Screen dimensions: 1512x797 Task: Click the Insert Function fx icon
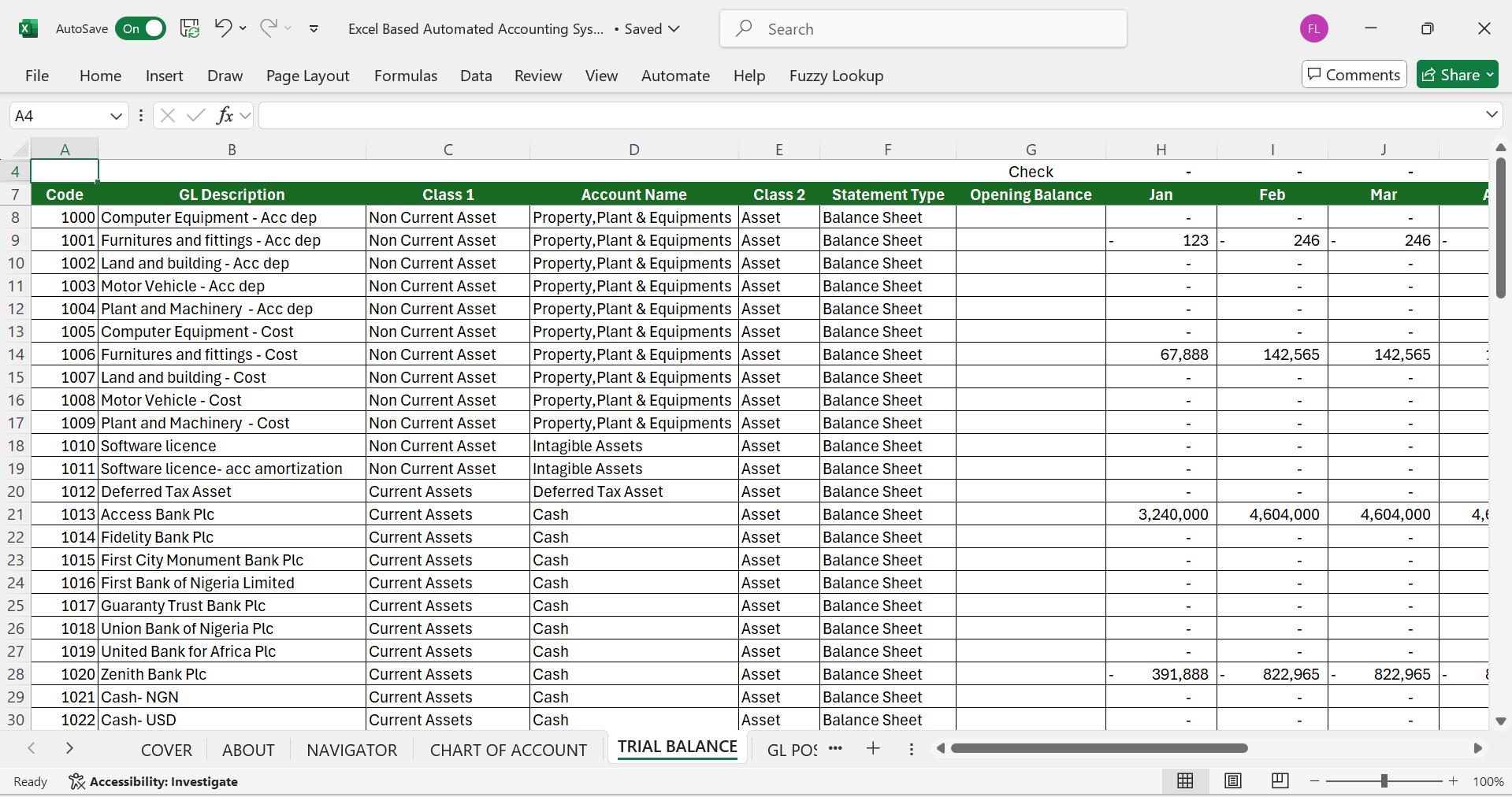pyautogui.click(x=225, y=116)
